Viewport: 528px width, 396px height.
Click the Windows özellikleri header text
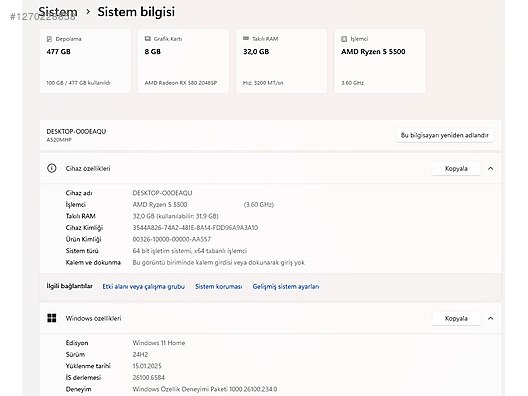(x=93, y=318)
